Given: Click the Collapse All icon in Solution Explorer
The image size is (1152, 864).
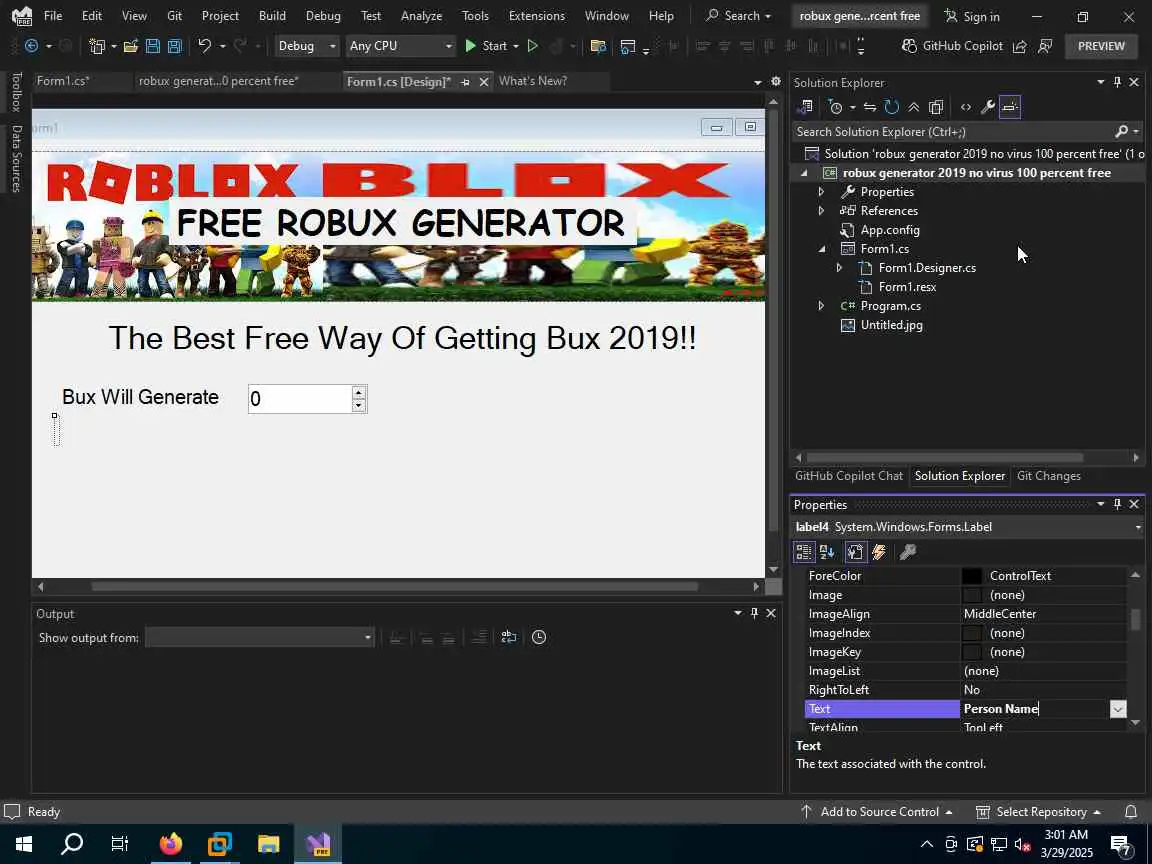Looking at the screenshot, I should coord(913,107).
